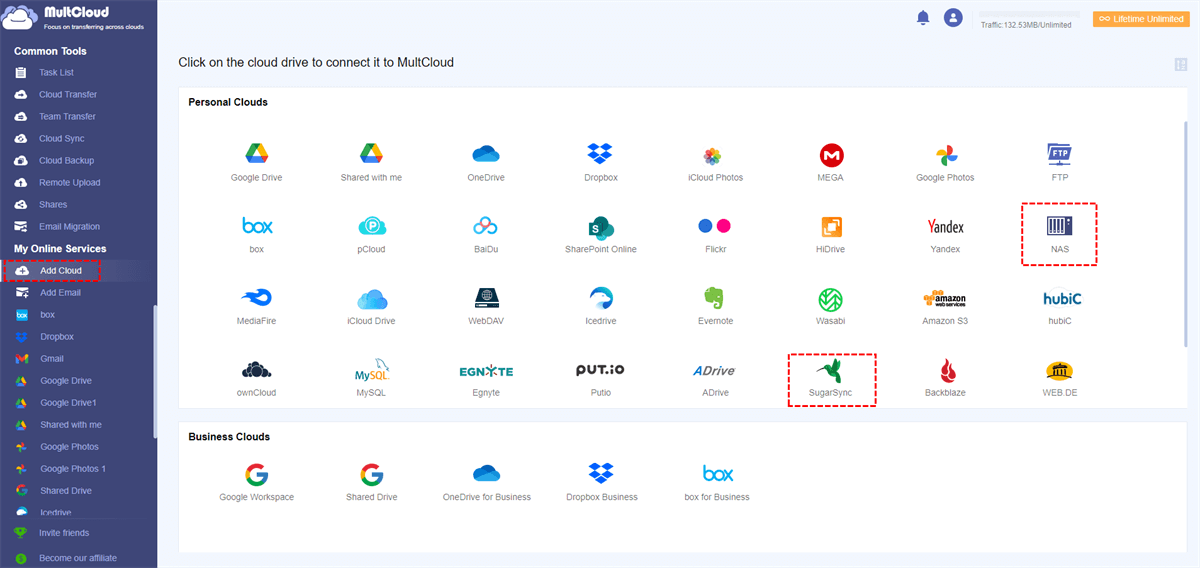Connect SharePoint Online
The height and width of the screenshot is (568, 1200).
[600, 226]
